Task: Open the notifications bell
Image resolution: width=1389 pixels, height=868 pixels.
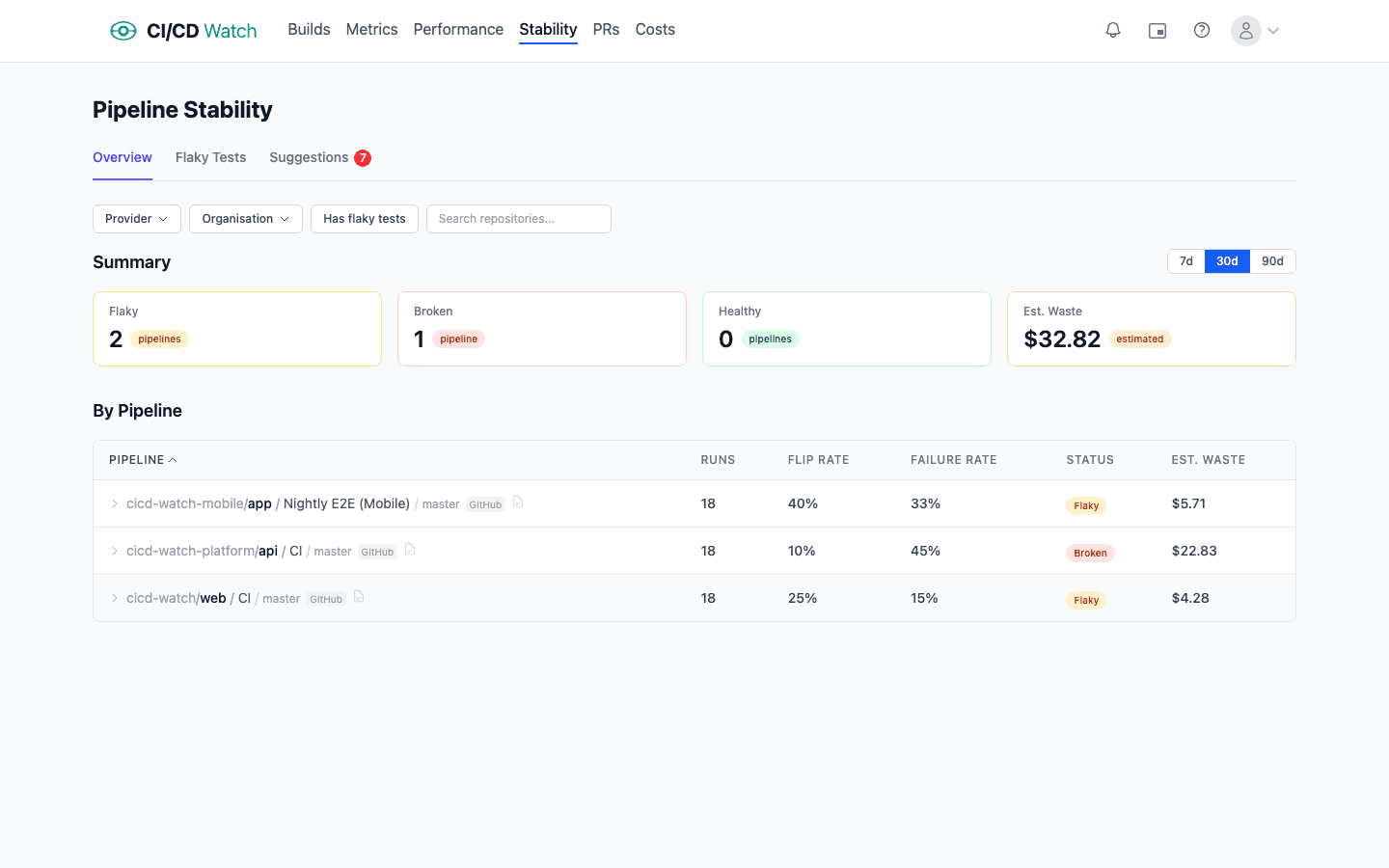Action: [1113, 31]
